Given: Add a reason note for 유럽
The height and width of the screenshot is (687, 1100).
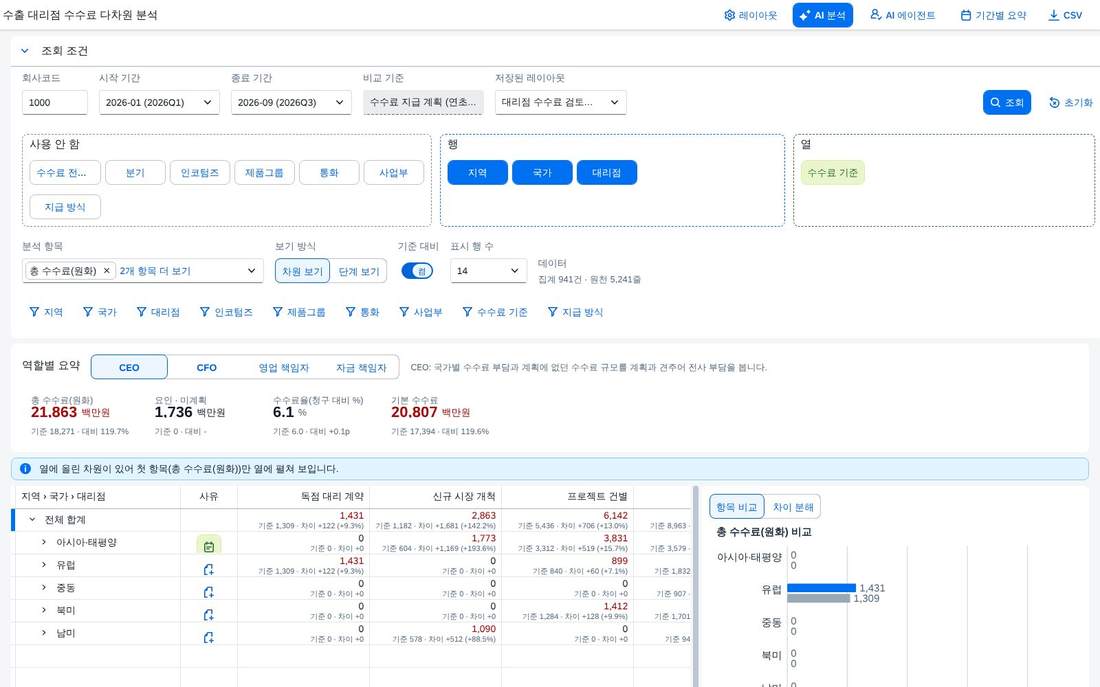Looking at the screenshot, I should [208, 569].
